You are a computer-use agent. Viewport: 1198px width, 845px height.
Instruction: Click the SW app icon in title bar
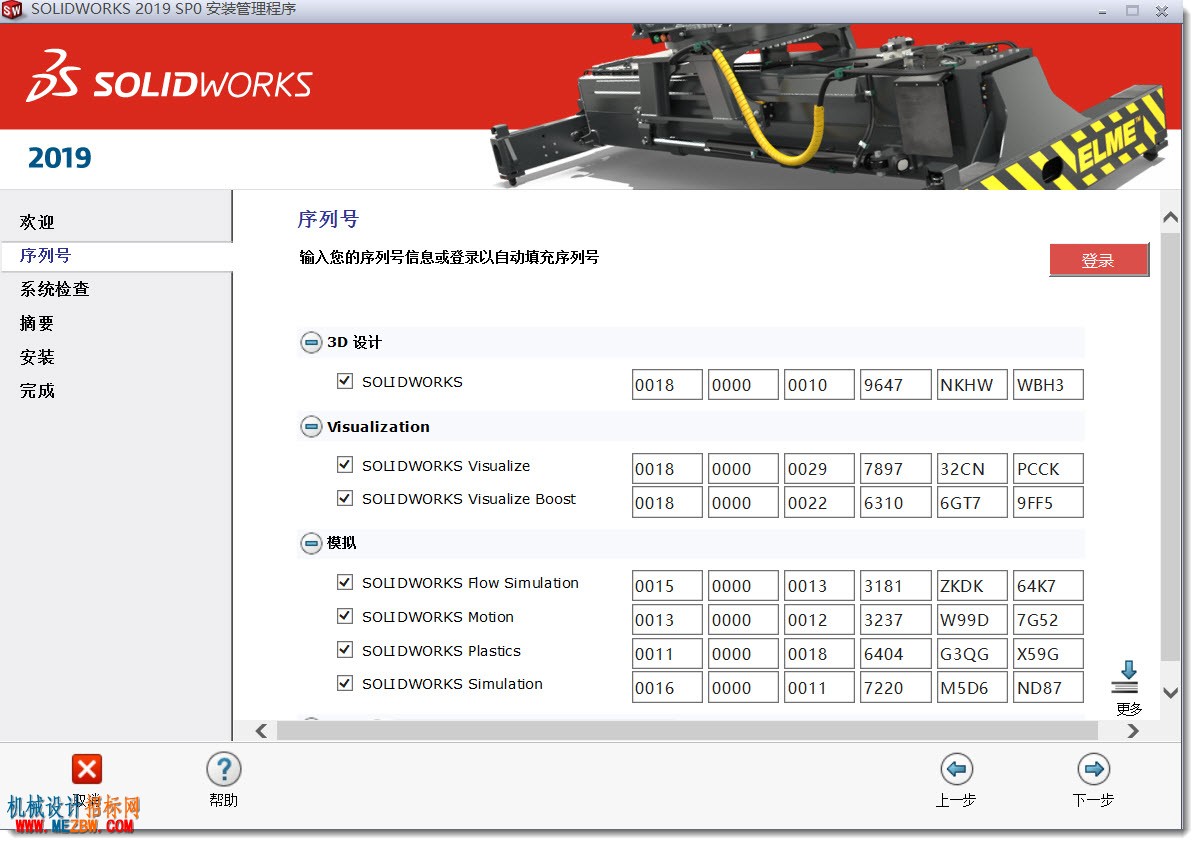pos(11,10)
